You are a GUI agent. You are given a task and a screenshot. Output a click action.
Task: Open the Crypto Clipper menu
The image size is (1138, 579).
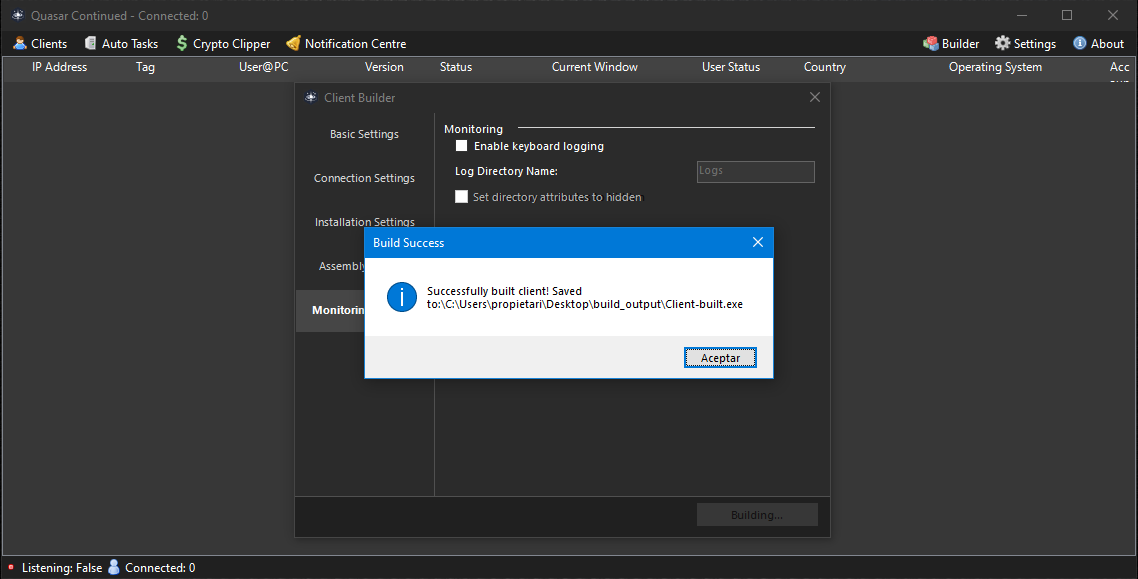223,44
